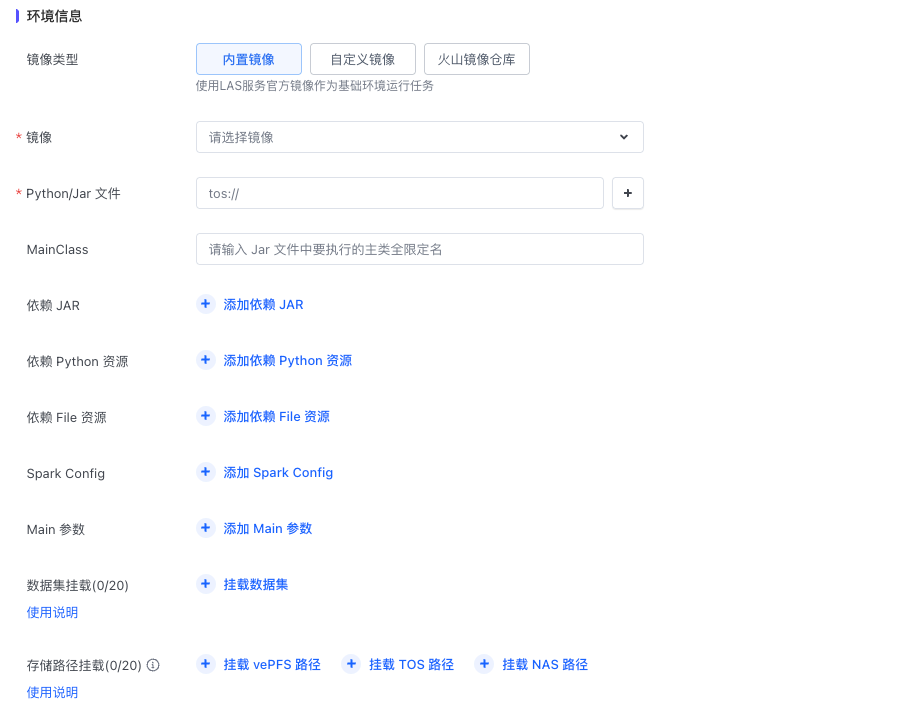Open 使用说明 link under 存储路径挂载

point(52,692)
